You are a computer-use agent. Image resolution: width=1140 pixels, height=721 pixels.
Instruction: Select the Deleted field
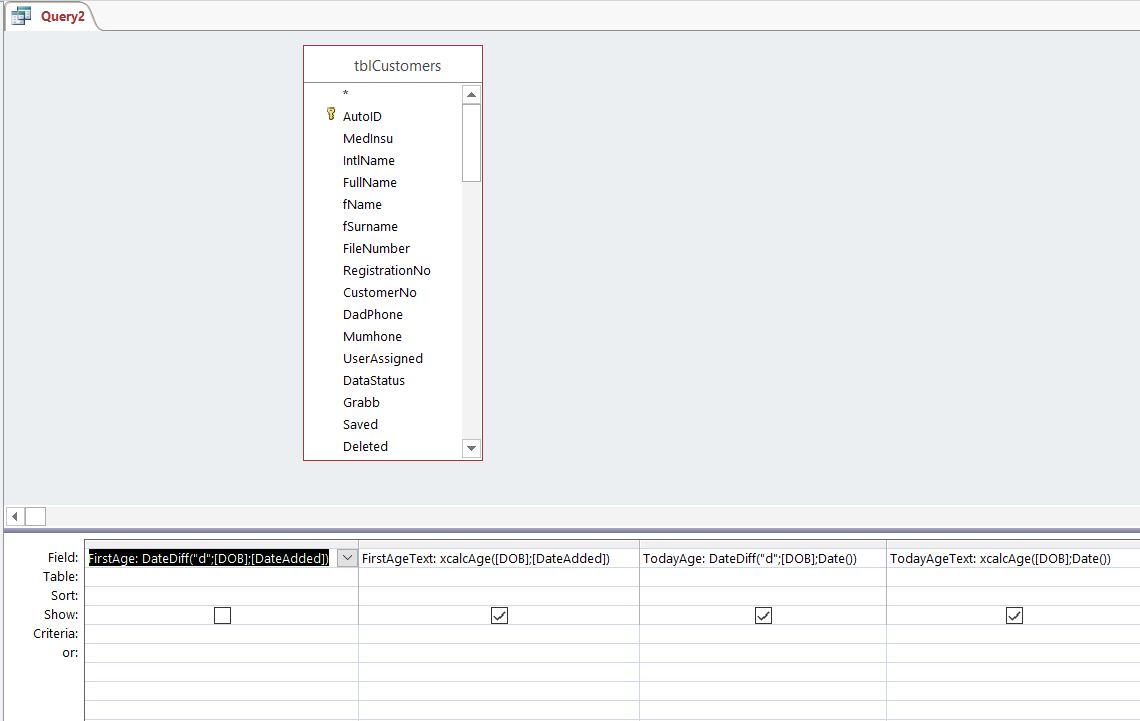(x=365, y=446)
